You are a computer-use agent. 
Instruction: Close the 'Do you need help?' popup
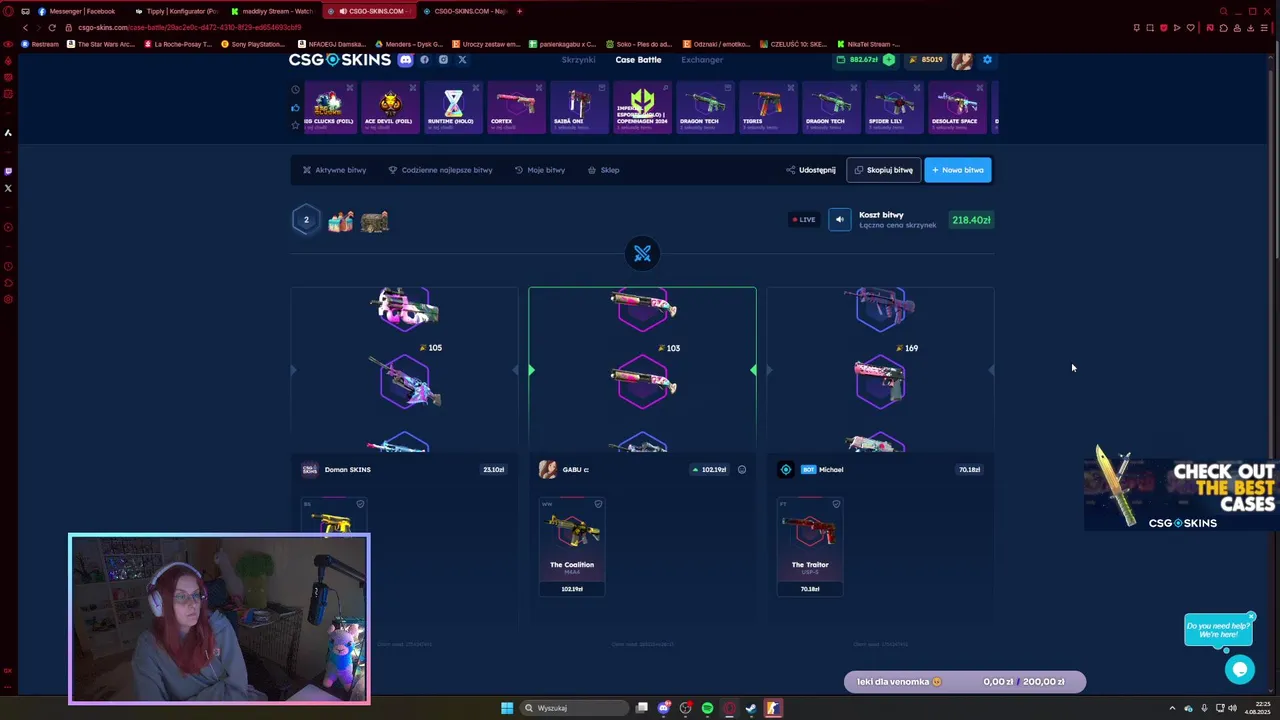click(1250, 617)
